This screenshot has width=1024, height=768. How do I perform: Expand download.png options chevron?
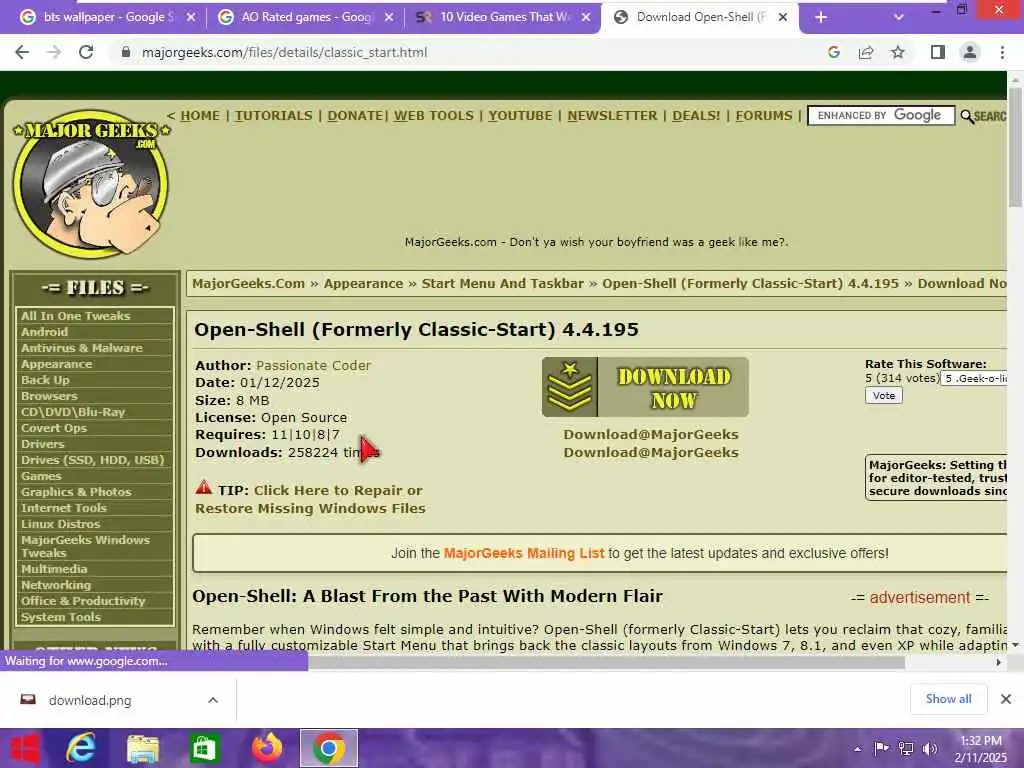tap(213, 700)
